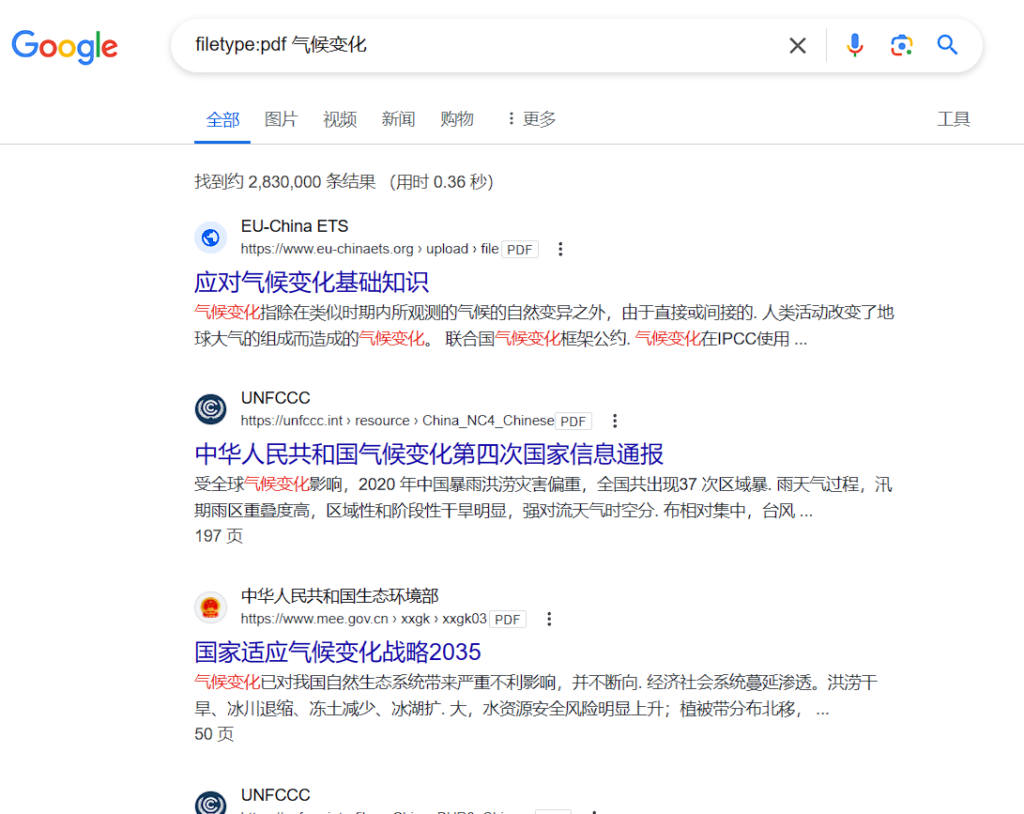Click the search input field
The height and width of the screenshot is (814, 1024).
pos(483,45)
